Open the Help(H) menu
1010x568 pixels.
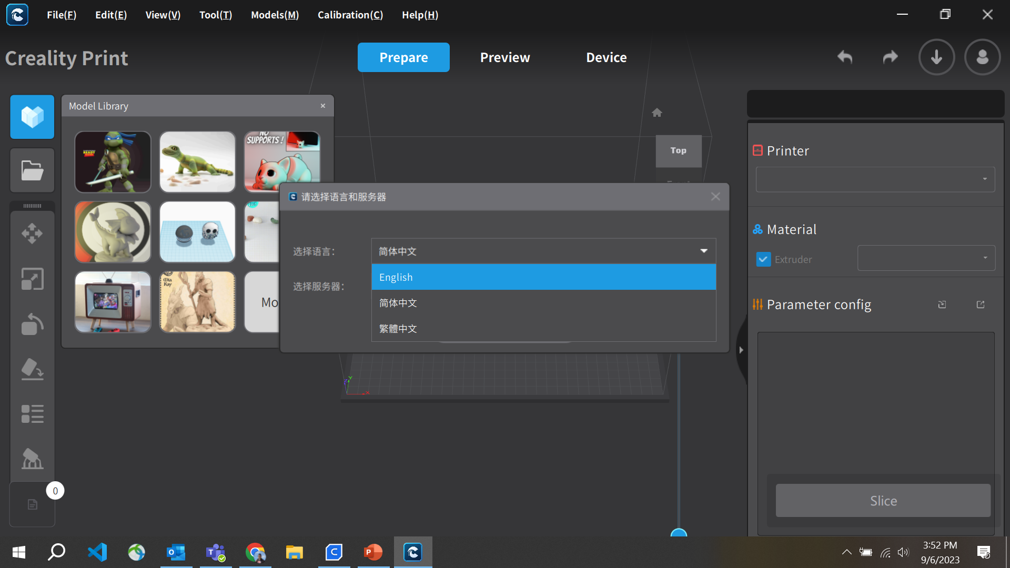[x=419, y=14]
